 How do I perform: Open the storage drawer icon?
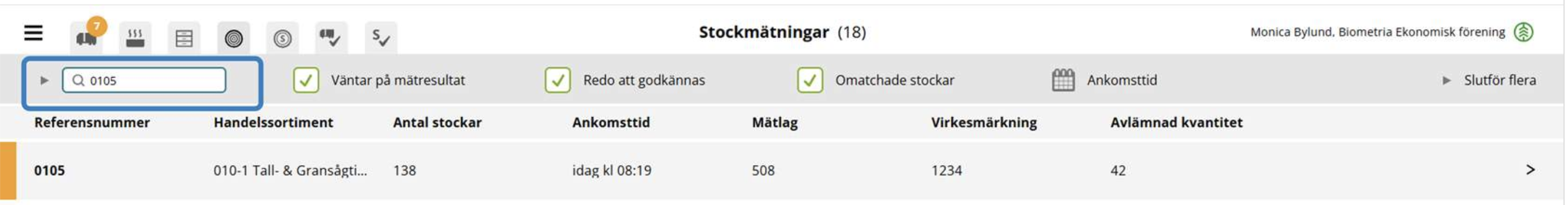coord(184,38)
